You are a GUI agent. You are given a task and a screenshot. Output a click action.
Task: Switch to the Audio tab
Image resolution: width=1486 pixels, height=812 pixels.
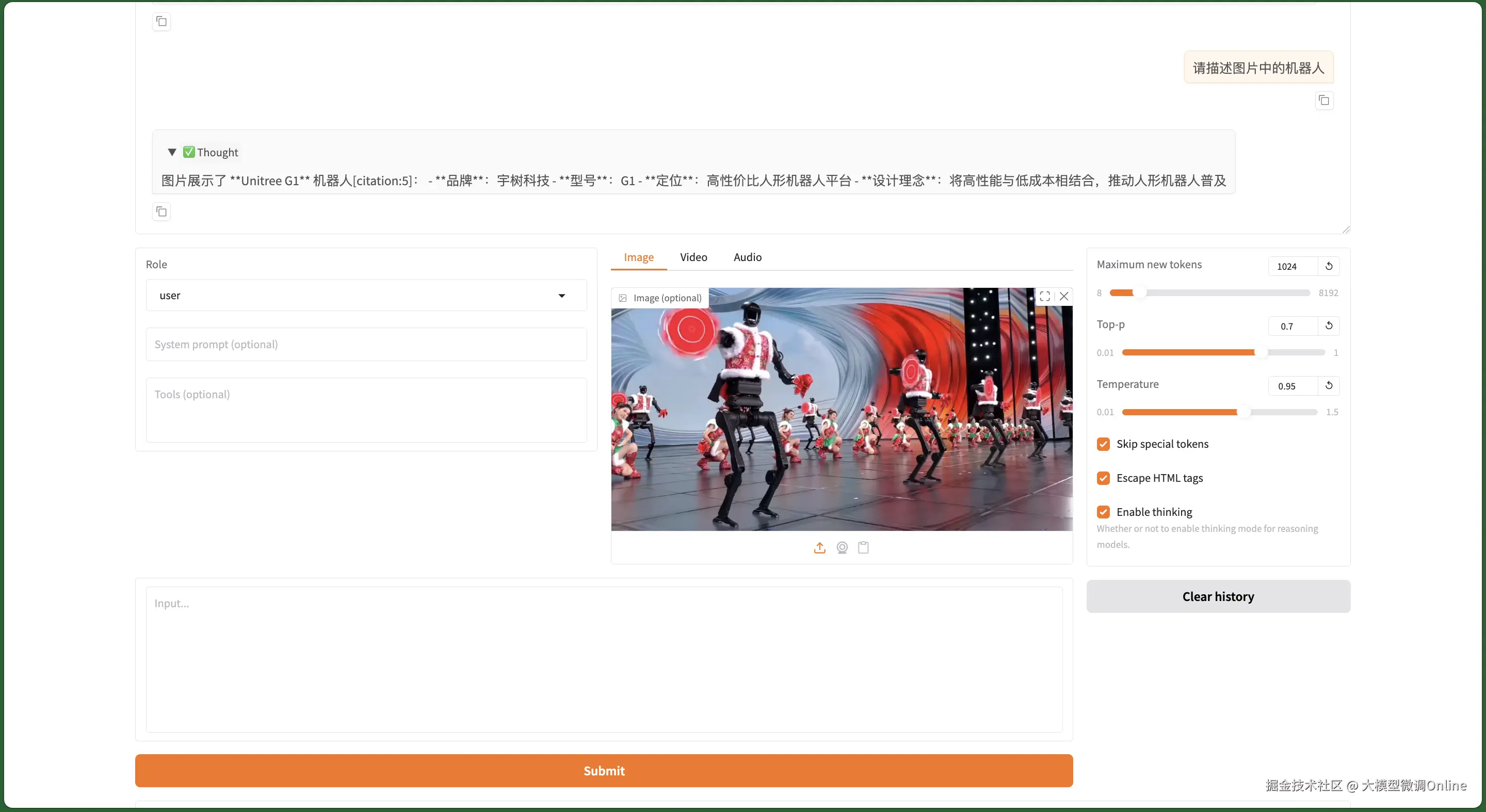[747, 257]
